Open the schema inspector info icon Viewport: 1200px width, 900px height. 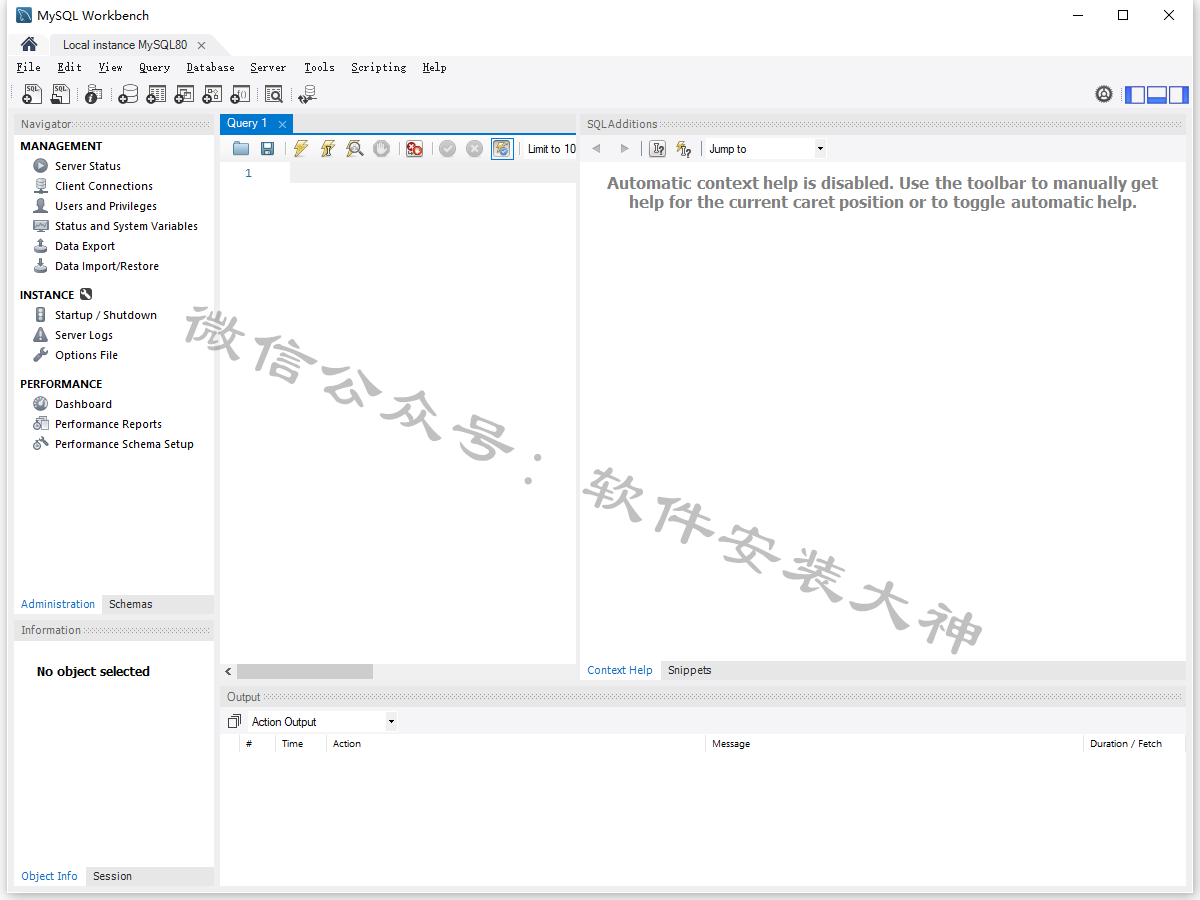93,94
